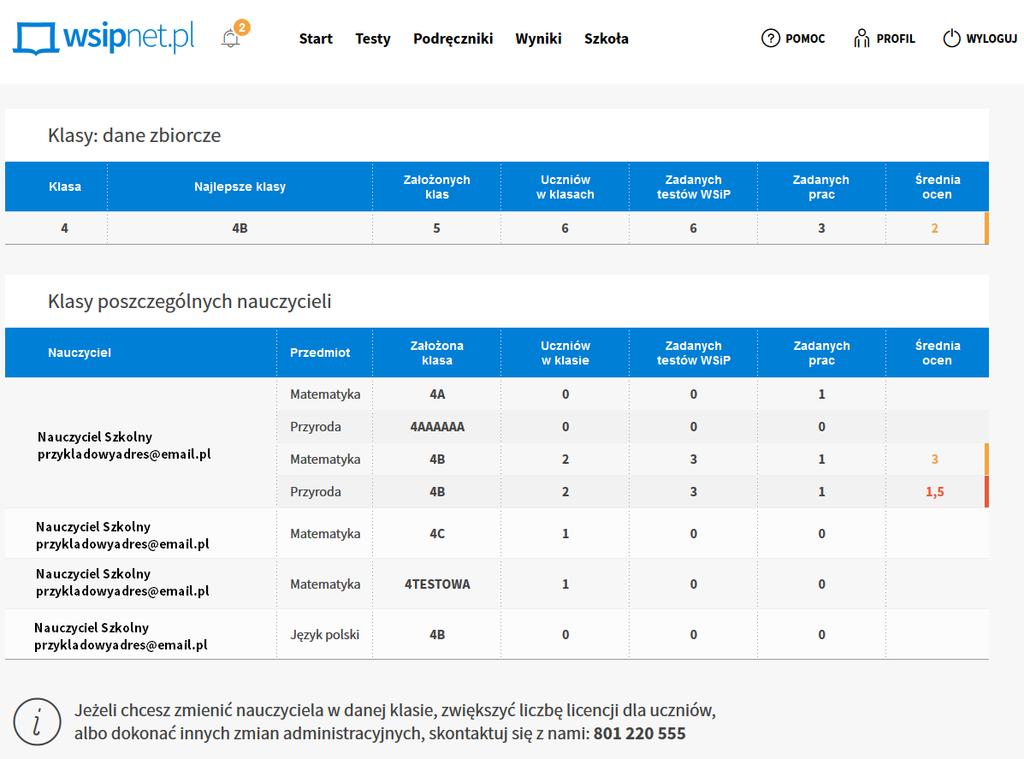Go to the Testy section
Screen dimensions: 1024x759
point(373,39)
